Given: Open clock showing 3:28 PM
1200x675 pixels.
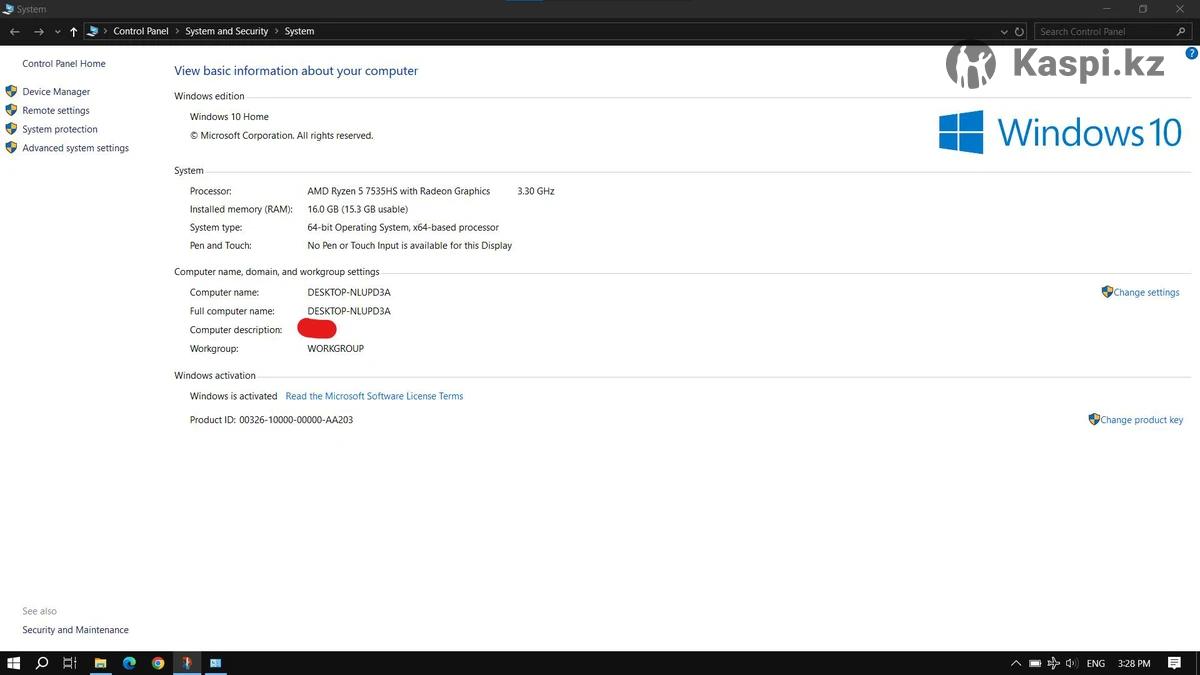Looking at the screenshot, I should [x=1134, y=663].
